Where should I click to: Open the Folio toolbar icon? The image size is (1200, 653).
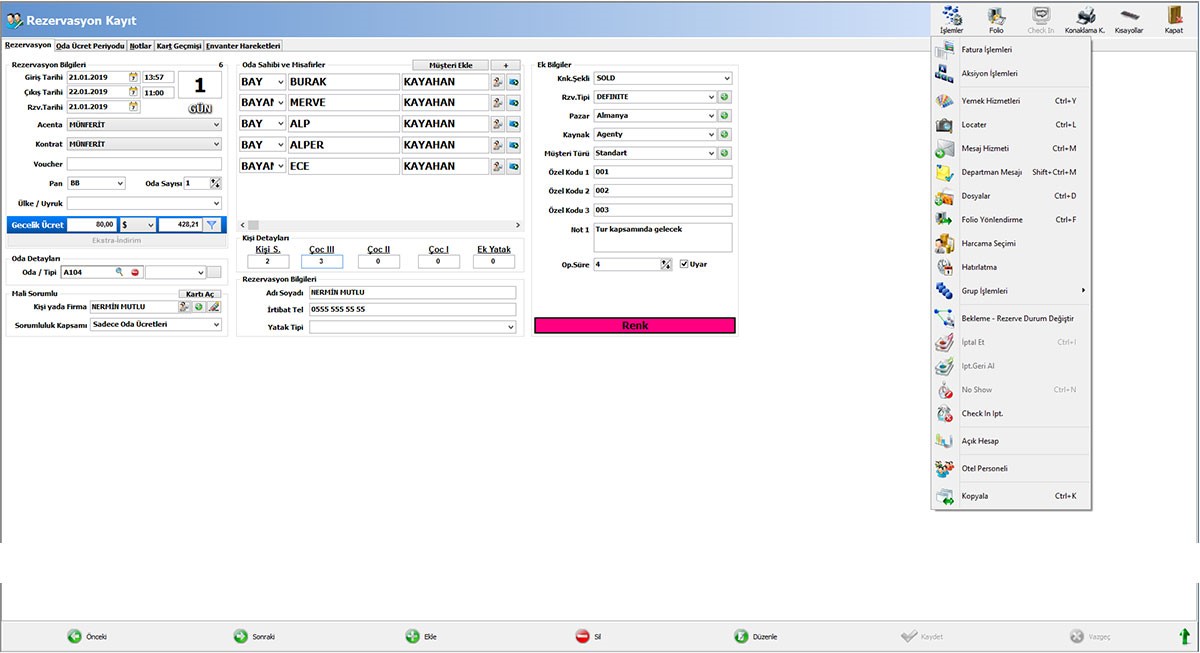[996, 16]
